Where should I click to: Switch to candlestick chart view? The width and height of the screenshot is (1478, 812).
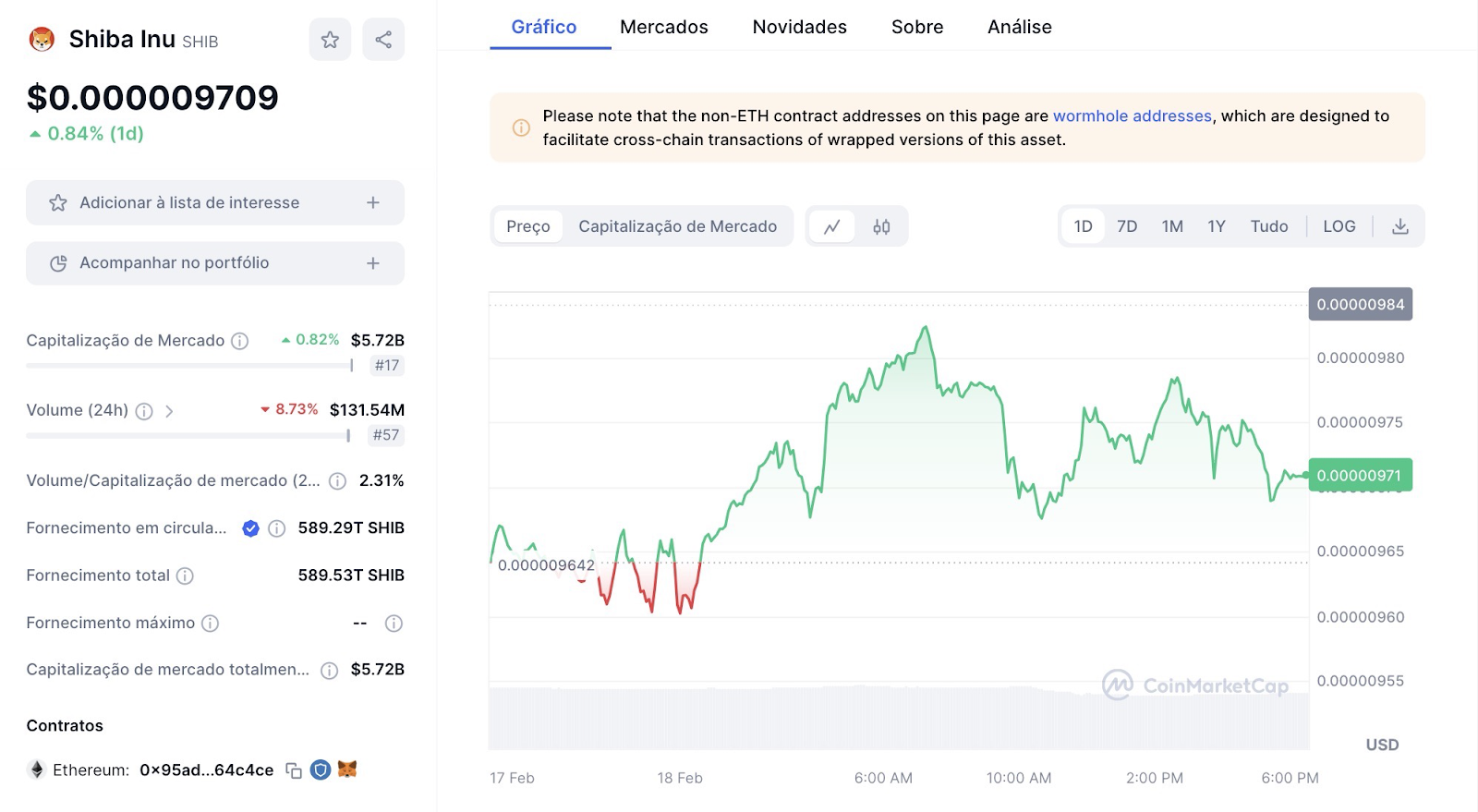881,226
